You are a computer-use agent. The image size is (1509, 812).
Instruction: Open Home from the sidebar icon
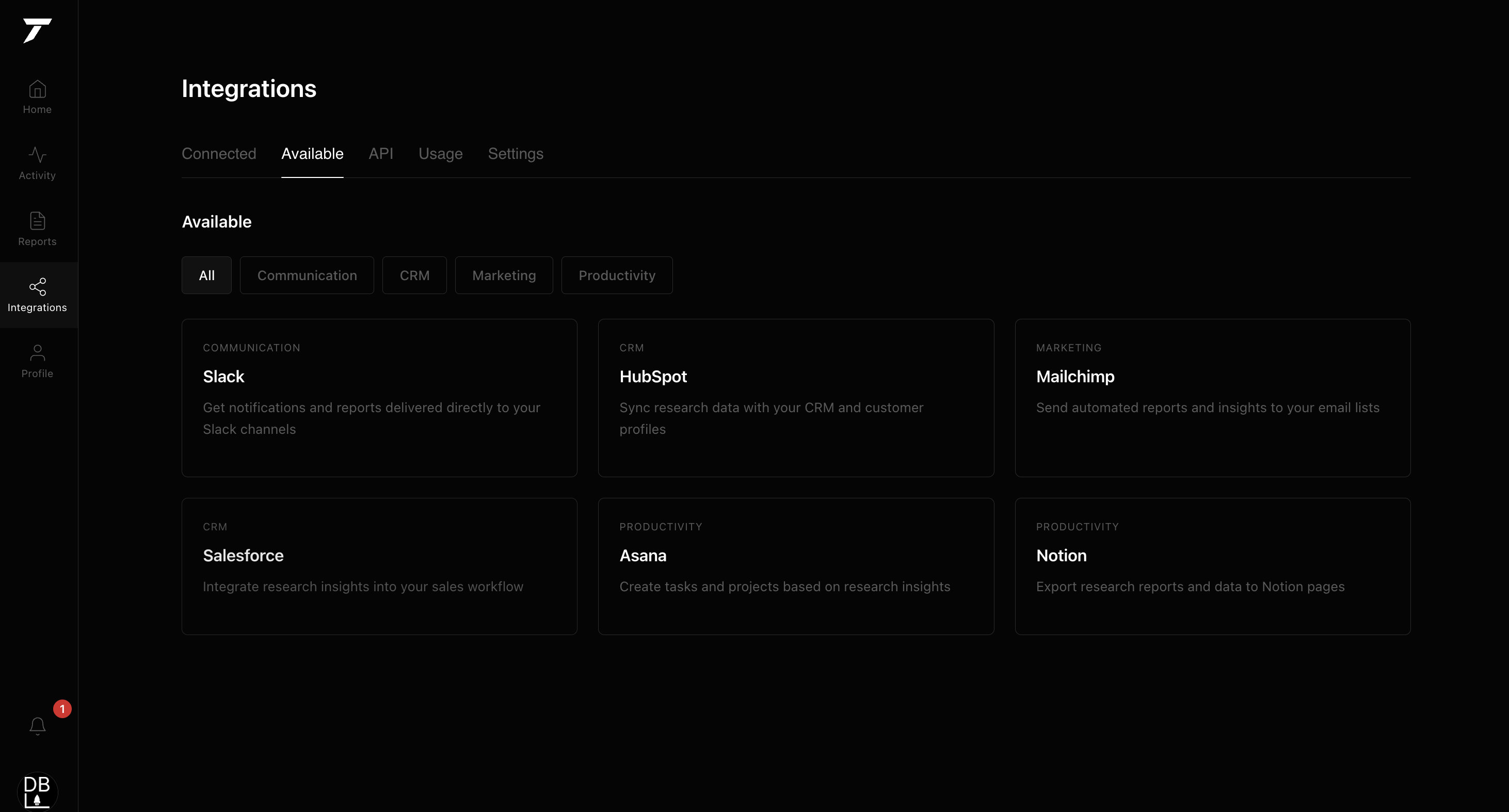(38, 89)
